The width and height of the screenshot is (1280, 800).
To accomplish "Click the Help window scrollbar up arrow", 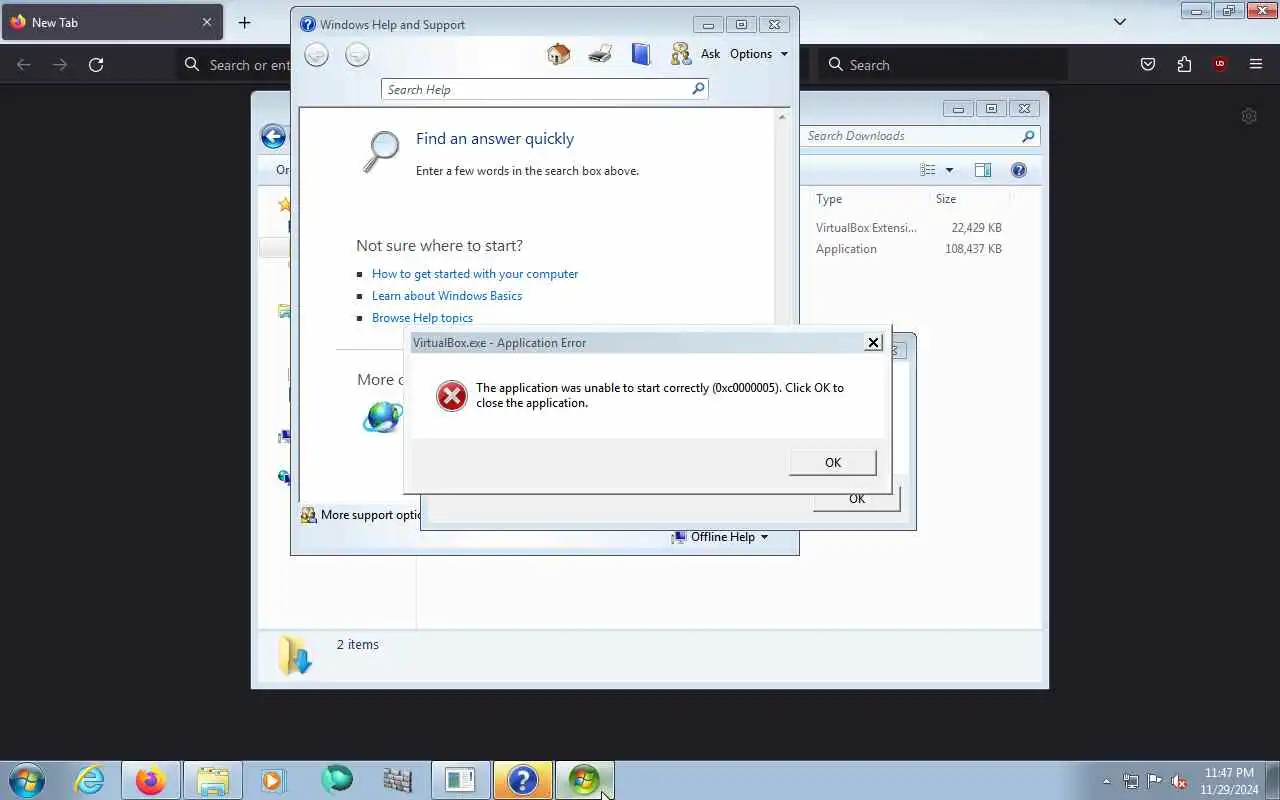I will coord(782,117).
